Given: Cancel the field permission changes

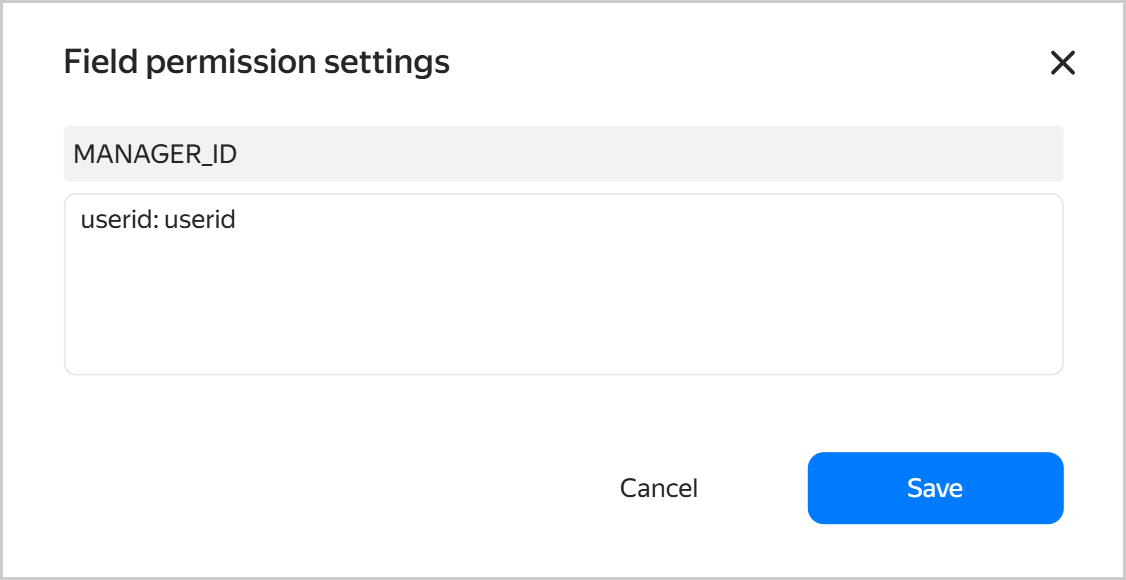Looking at the screenshot, I should [659, 488].
